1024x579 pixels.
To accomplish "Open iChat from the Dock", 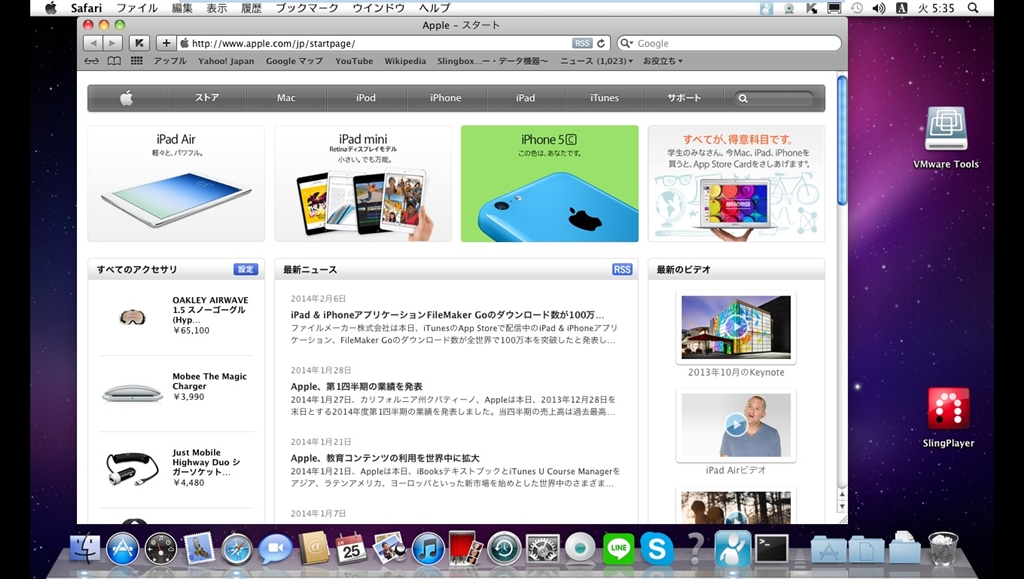I will click(x=275, y=548).
